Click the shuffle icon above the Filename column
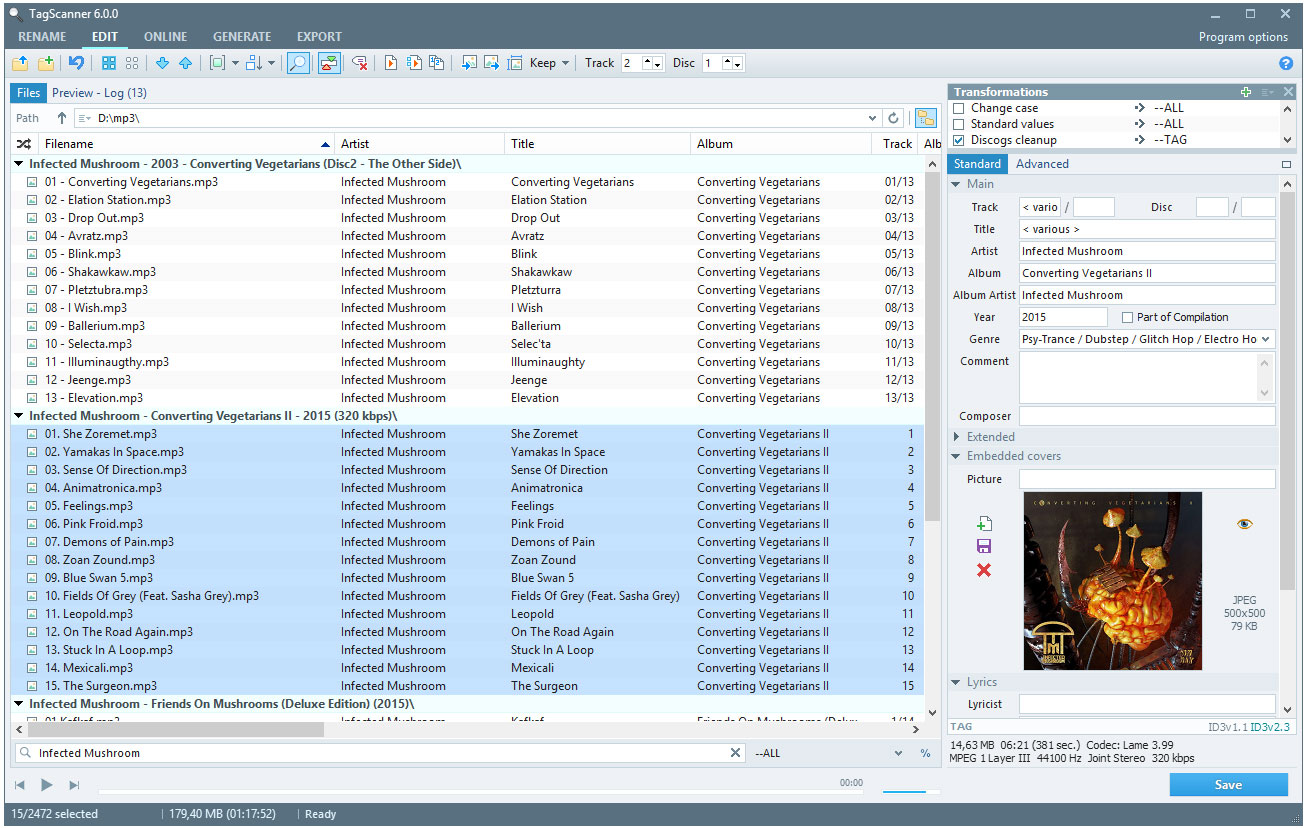The image size is (1306, 828). (x=25, y=143)
